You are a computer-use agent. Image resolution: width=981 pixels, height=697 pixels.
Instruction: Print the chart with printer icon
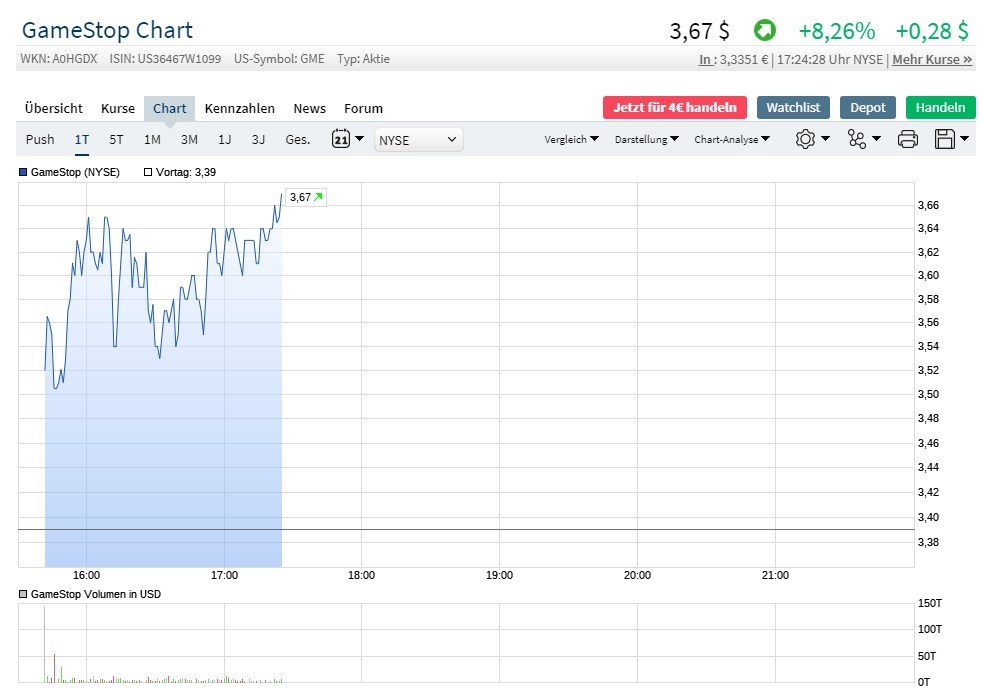click(x=908, y=139)
